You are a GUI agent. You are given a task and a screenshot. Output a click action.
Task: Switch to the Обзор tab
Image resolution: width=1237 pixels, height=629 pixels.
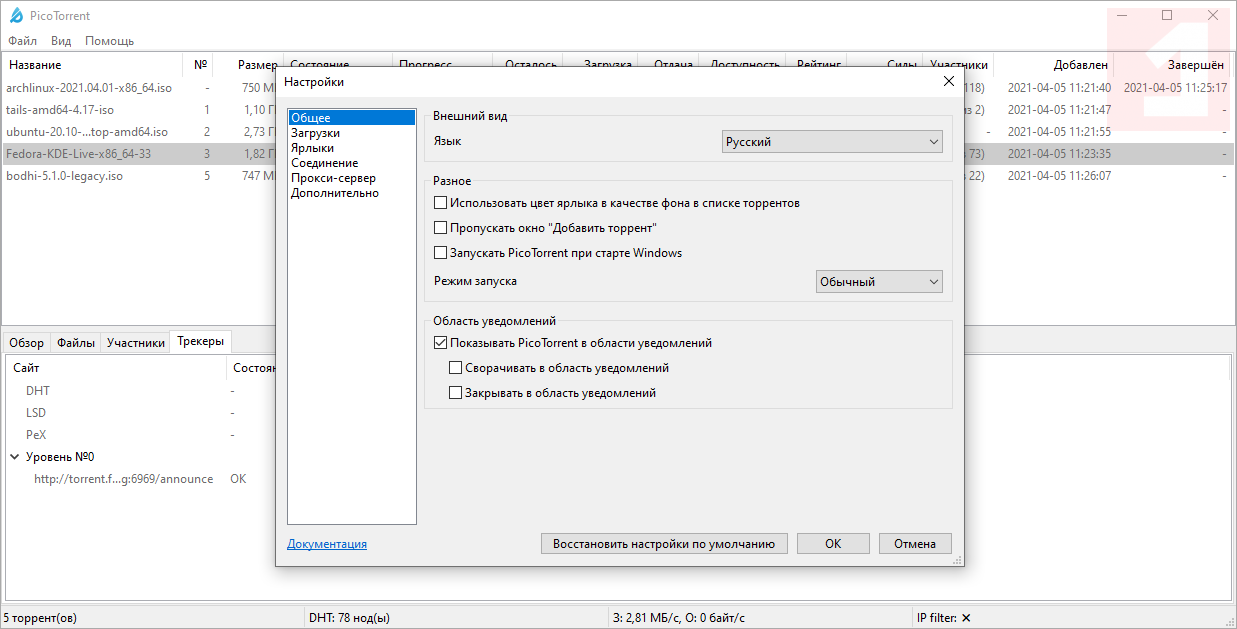pos(27,342)
